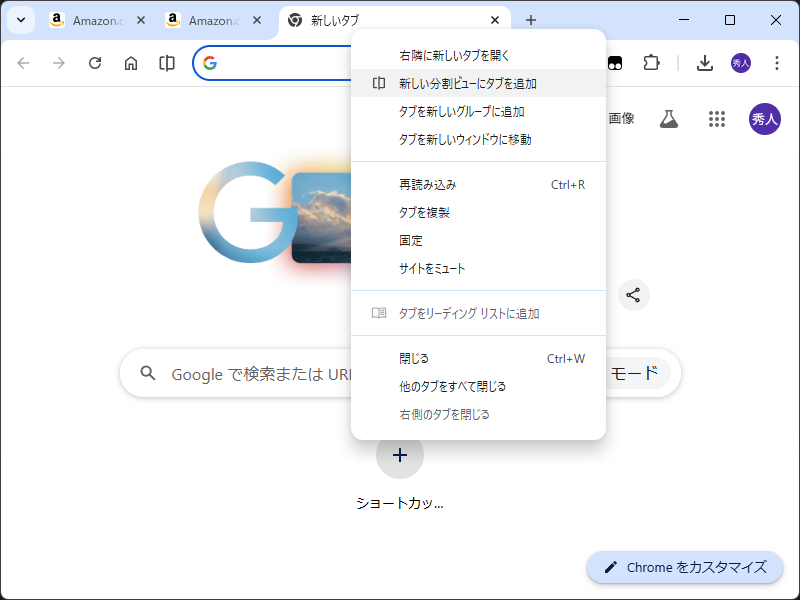
Task: Click the 秀人 profile avatar in the toolbar
Action: tap(741, 62)
